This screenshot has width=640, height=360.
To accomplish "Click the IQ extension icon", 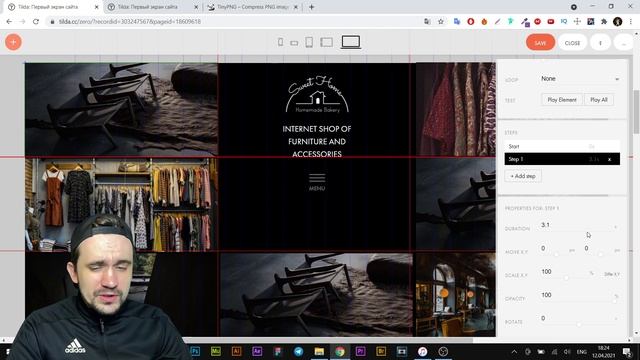I will (x=564, y=22).
